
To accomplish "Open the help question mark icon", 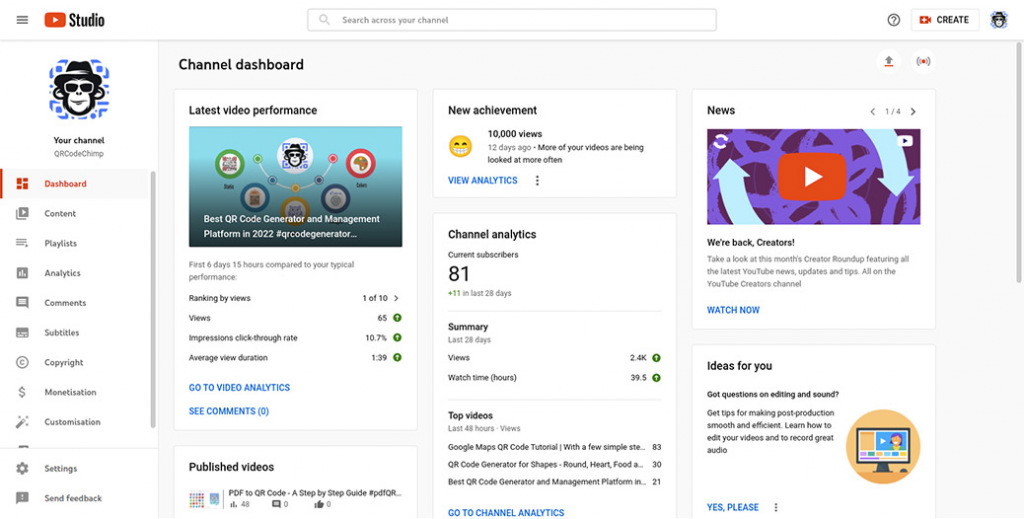I will 893,20.
